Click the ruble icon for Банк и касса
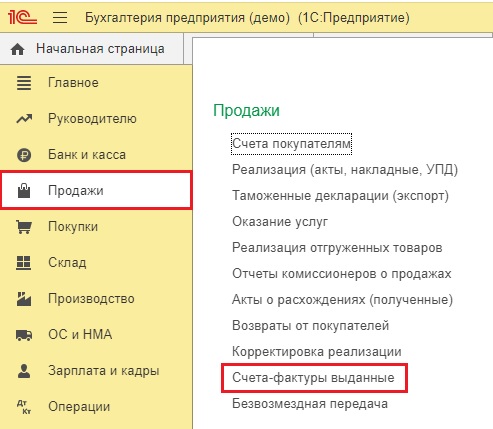 24,155
